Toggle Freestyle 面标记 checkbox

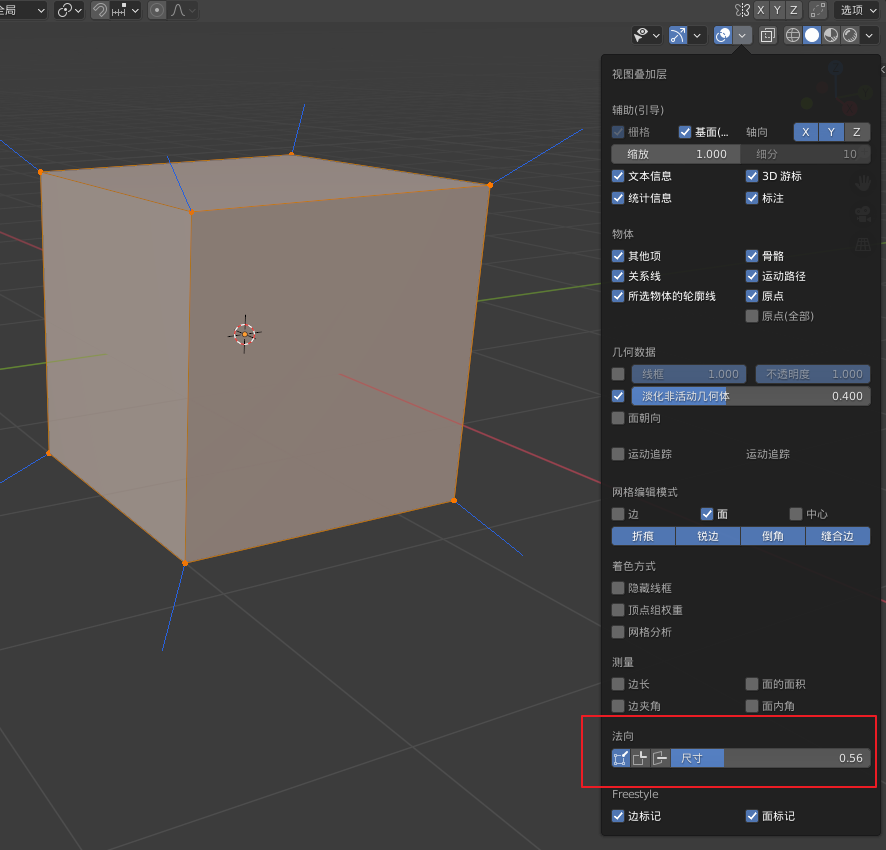pos(752,816)
